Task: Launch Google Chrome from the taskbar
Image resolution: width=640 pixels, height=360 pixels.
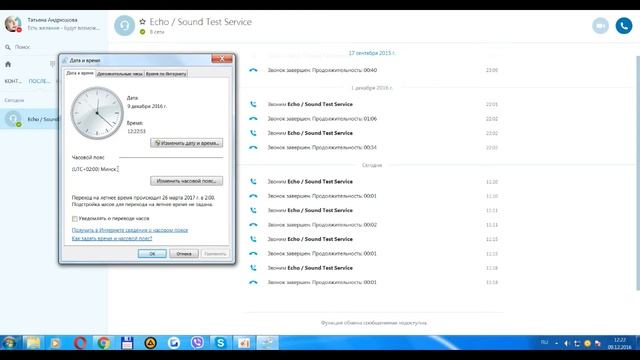Action: click(x=103, y=343)
